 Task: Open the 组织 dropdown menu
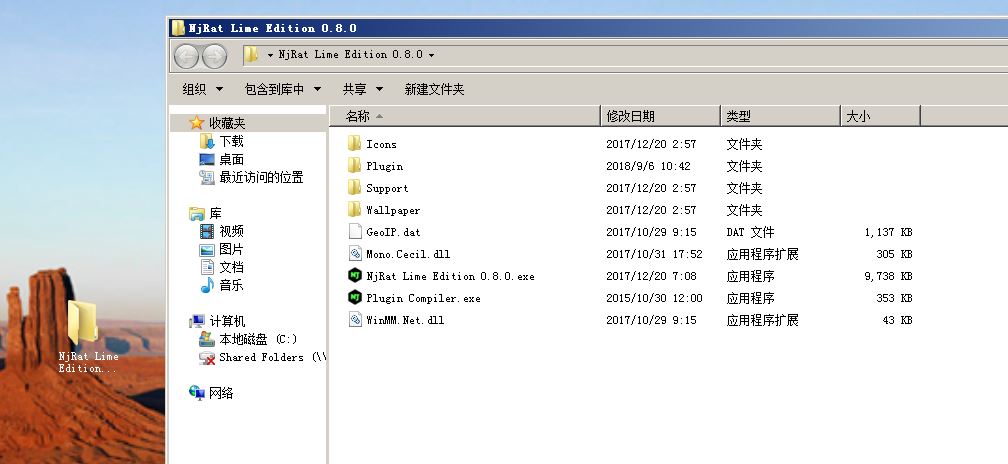tap(202, 89)
